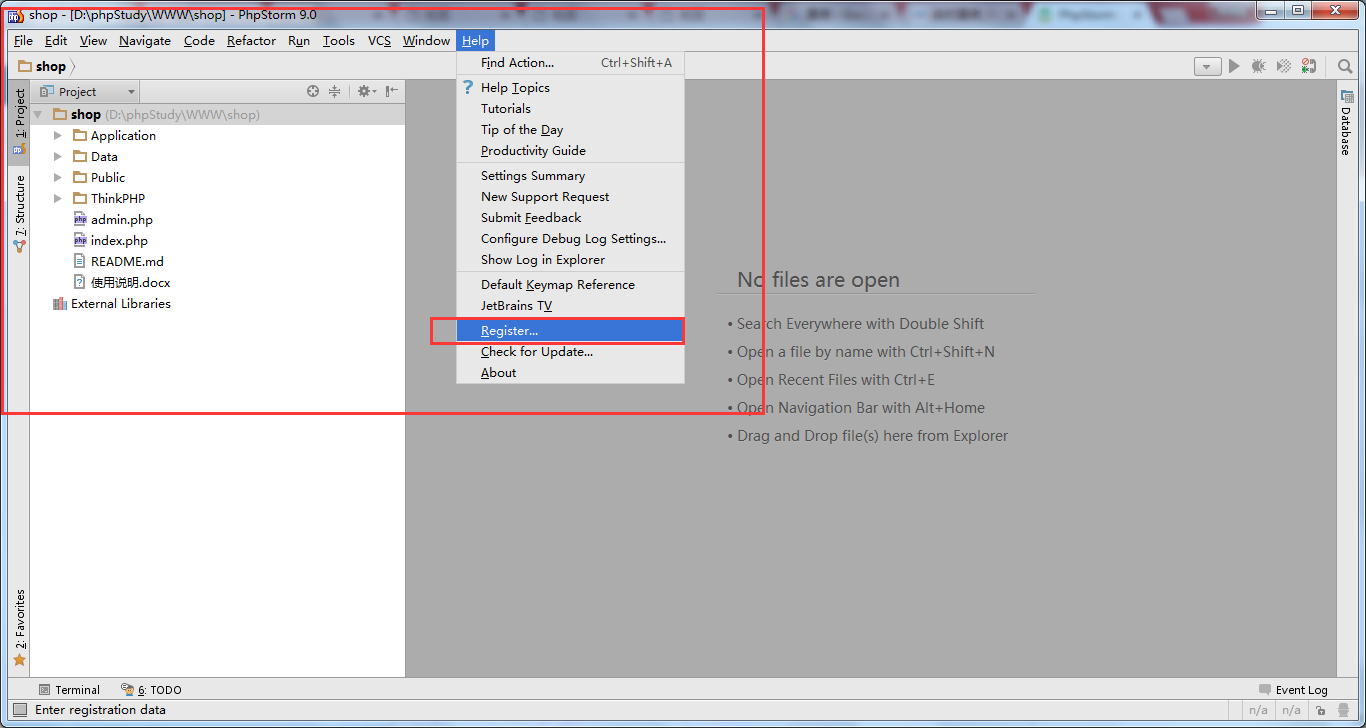This screenshot has width=1366, height=728.
Task: Open the View menu
Action: 93,40
